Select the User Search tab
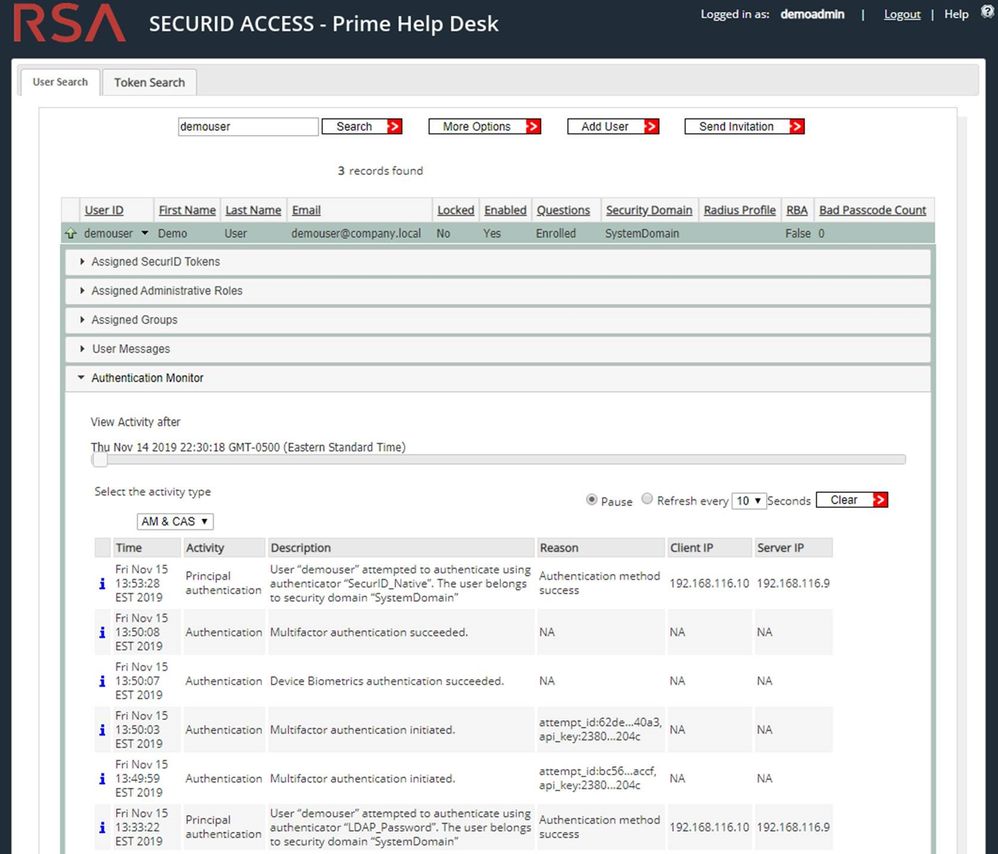This screenshot has width=998, height=854. [x=60, y=82]
